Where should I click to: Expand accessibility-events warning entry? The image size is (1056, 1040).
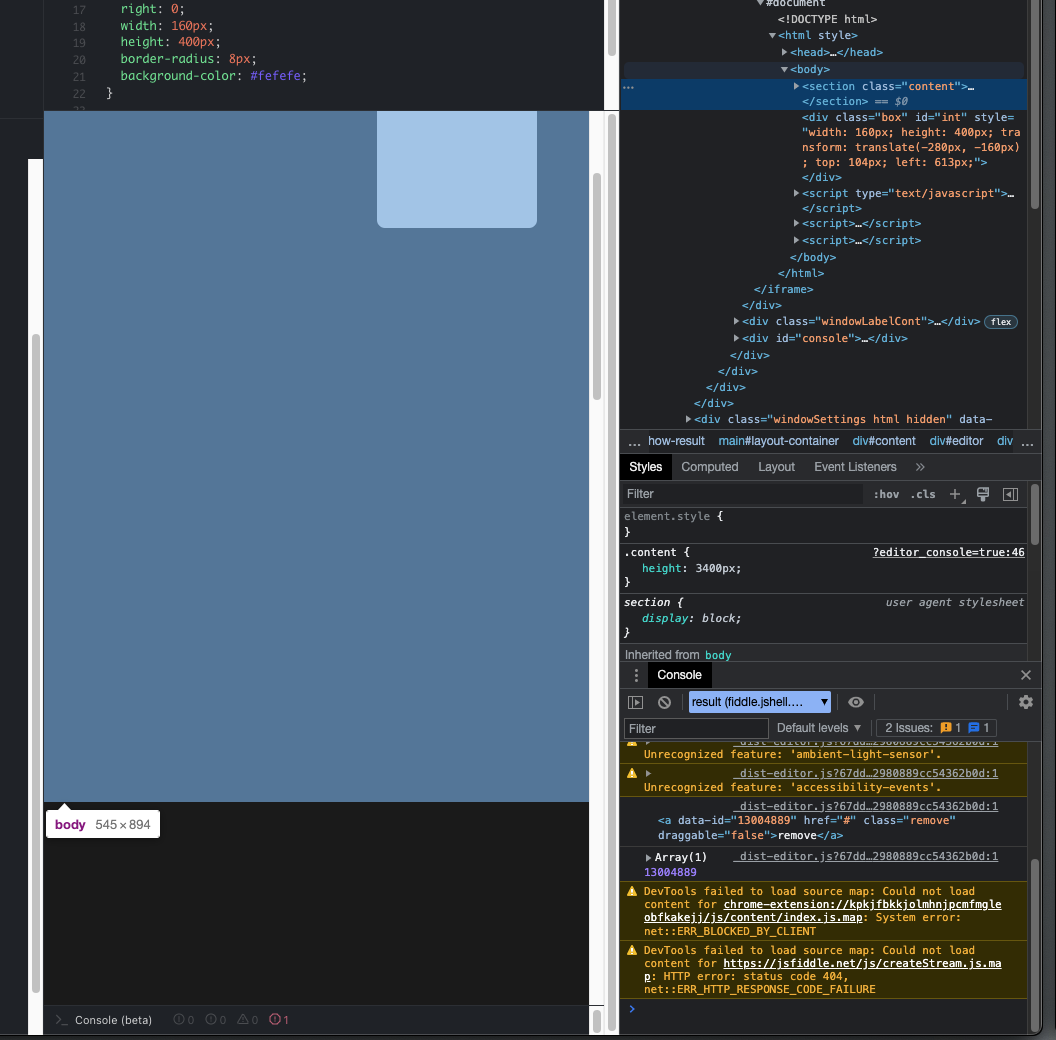pos(648,773)
